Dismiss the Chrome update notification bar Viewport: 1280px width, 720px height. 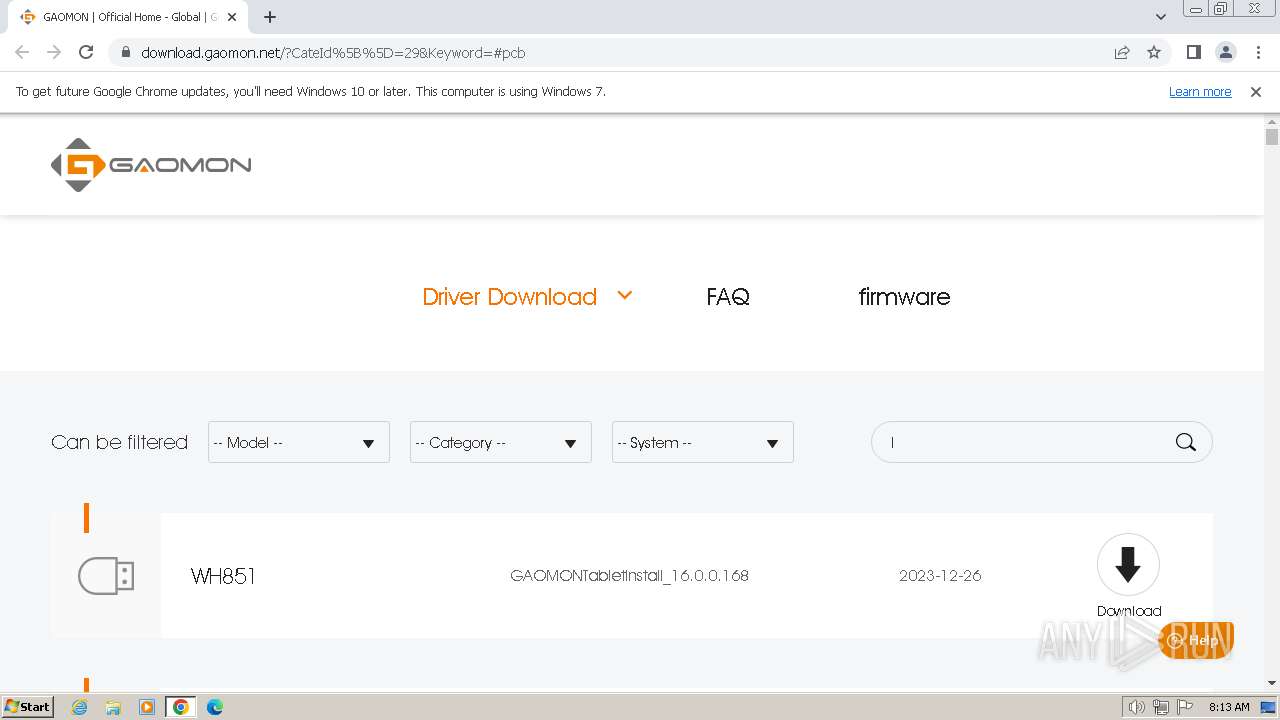pos(1256,91)
